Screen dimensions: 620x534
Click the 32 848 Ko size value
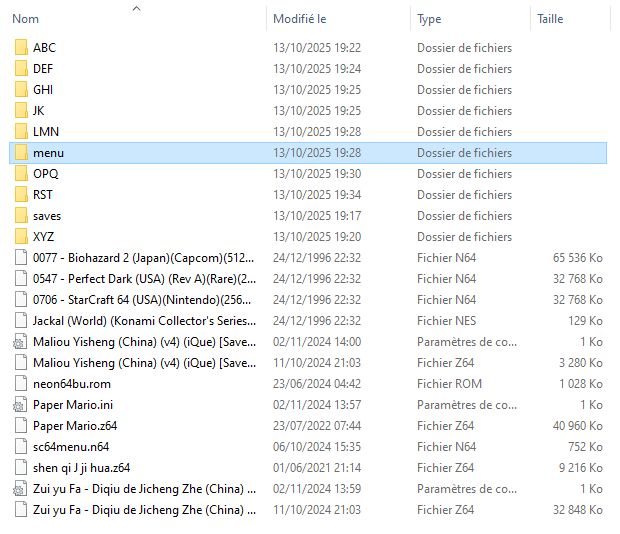[578, 510]
